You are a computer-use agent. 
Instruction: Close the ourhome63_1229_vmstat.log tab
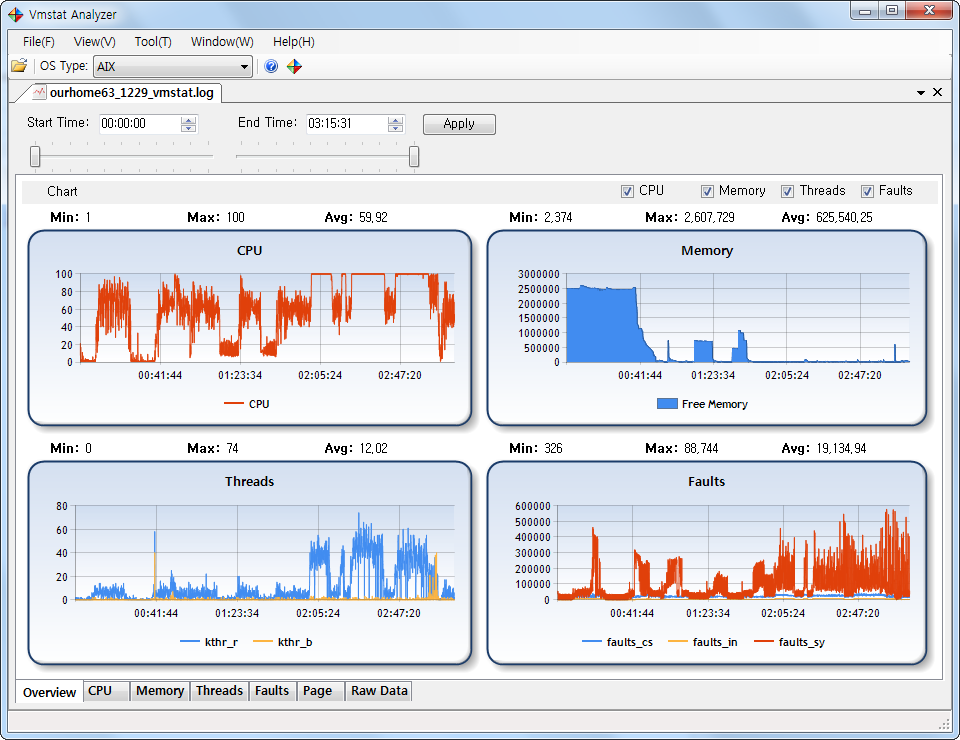(x=937, y=90)
